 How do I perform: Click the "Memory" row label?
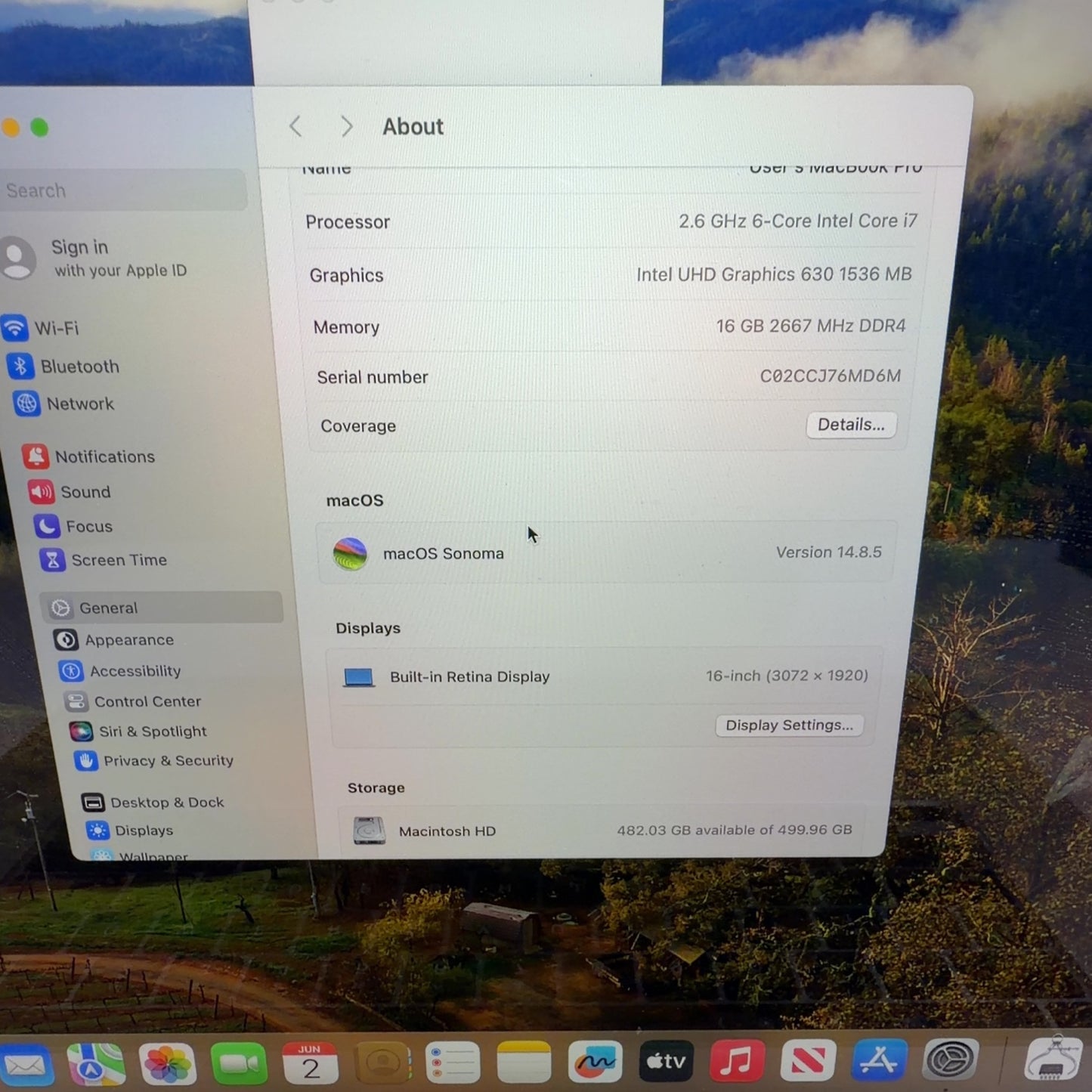pos(346,327)
